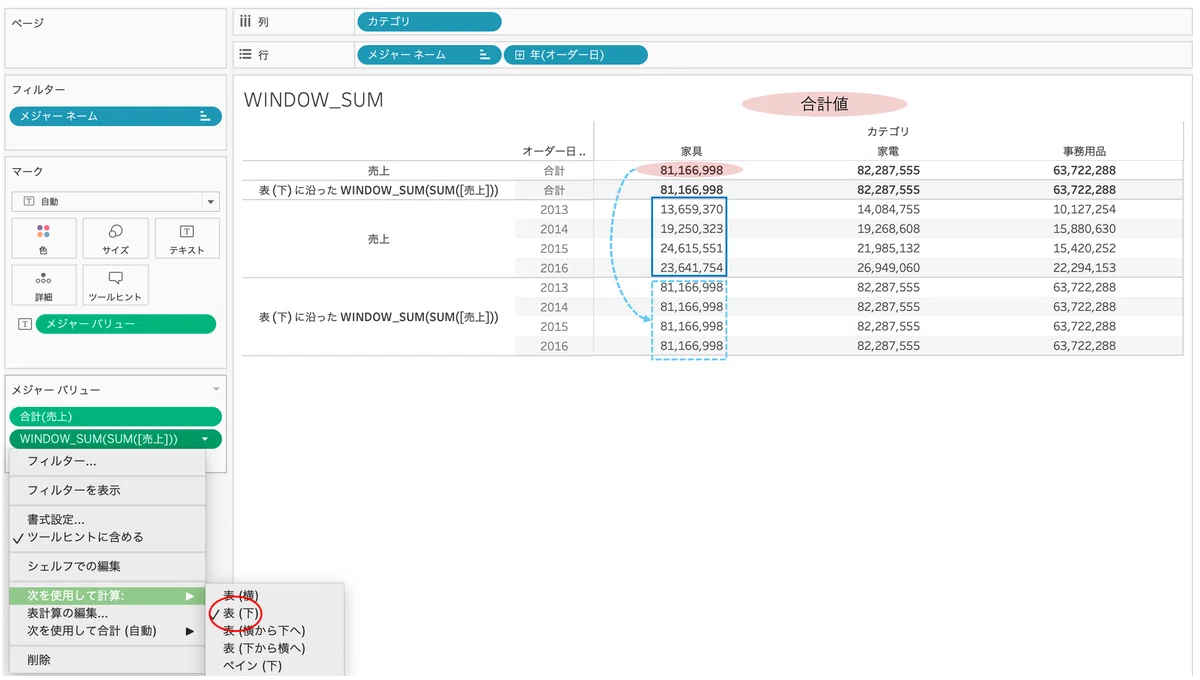Click 合計(売上) pill in measure values
Screen dimensions: 1200x680
point(116,416)
